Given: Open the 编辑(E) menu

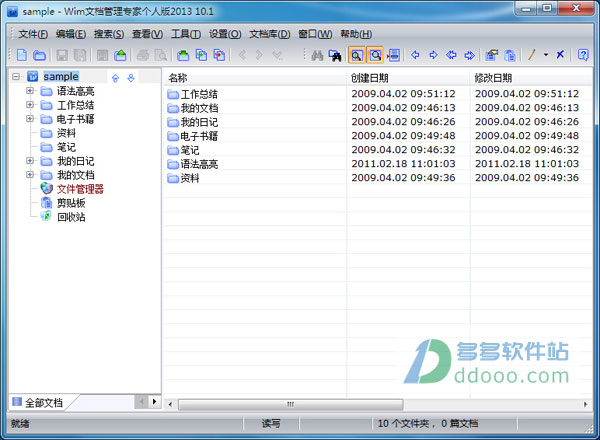Looking at the screenshot, I should tap(71, 34).
